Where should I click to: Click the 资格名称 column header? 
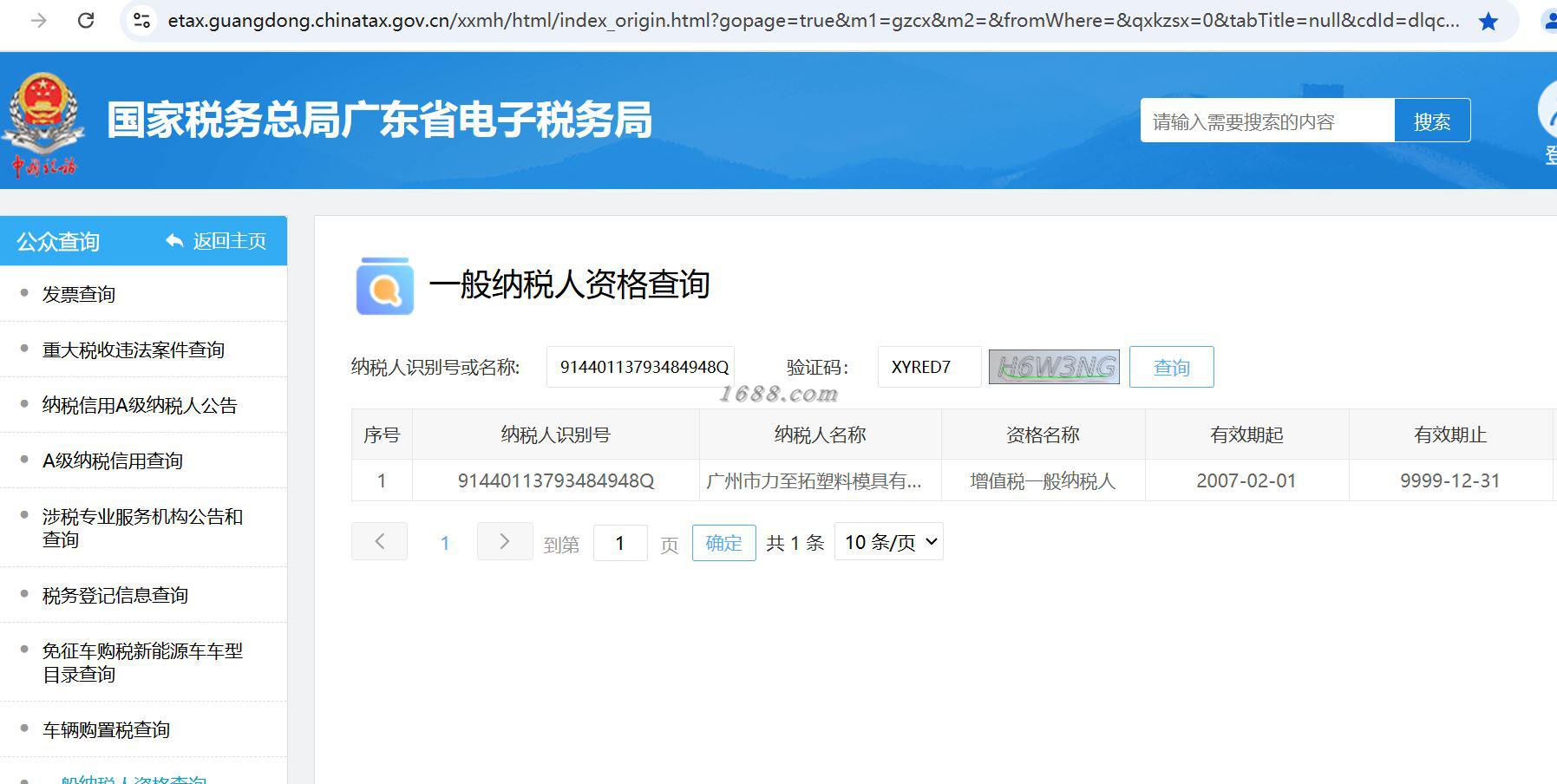(1043, 434)
